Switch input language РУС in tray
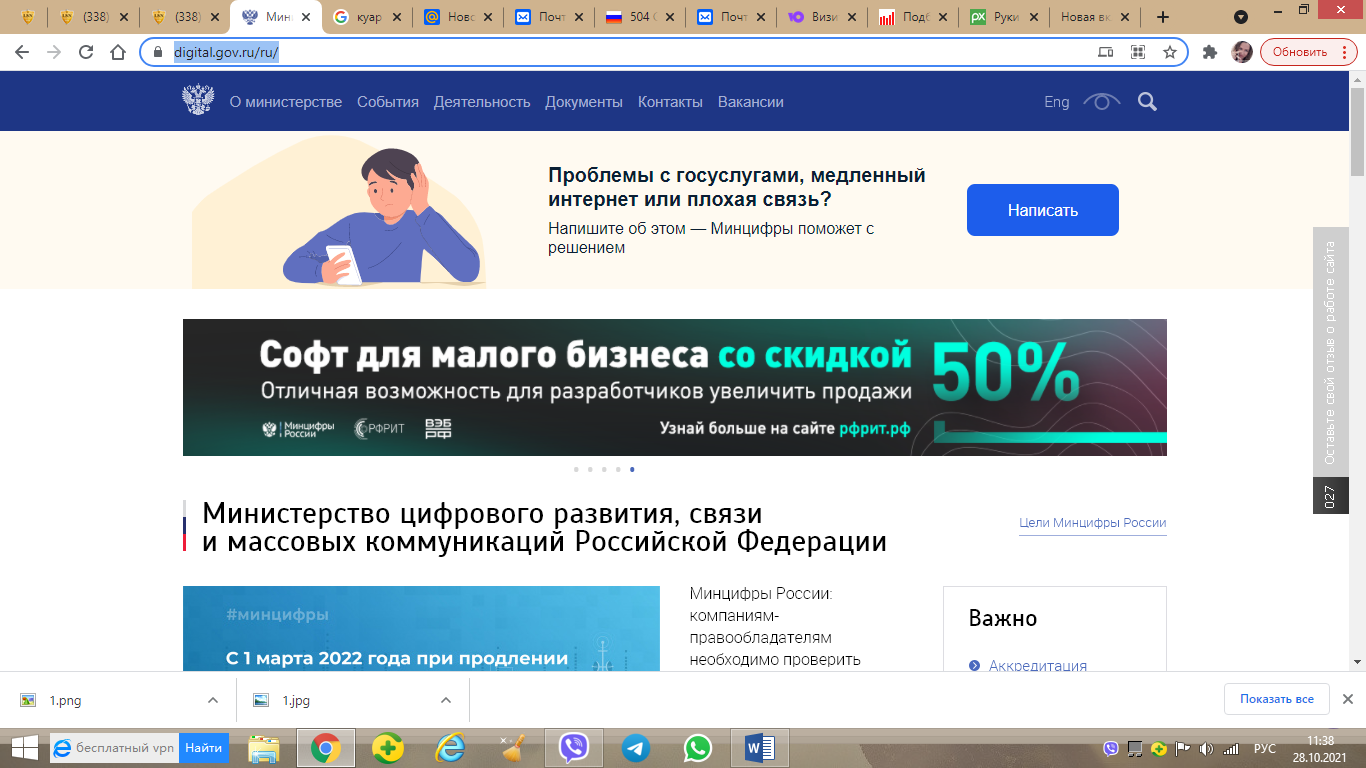This screenshot has height=768, width=1366. pos(1265,748)
